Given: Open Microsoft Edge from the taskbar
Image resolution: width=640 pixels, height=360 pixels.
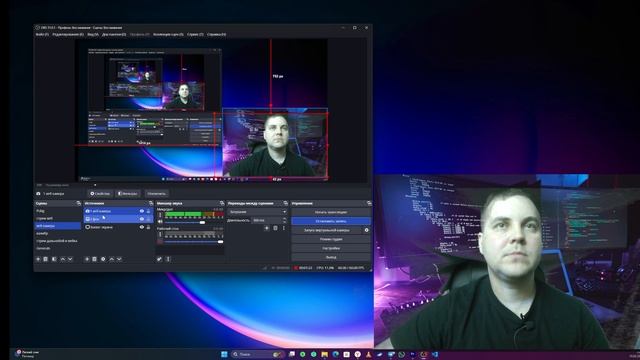Looking at the screenshot, I should tap(336, 354).
